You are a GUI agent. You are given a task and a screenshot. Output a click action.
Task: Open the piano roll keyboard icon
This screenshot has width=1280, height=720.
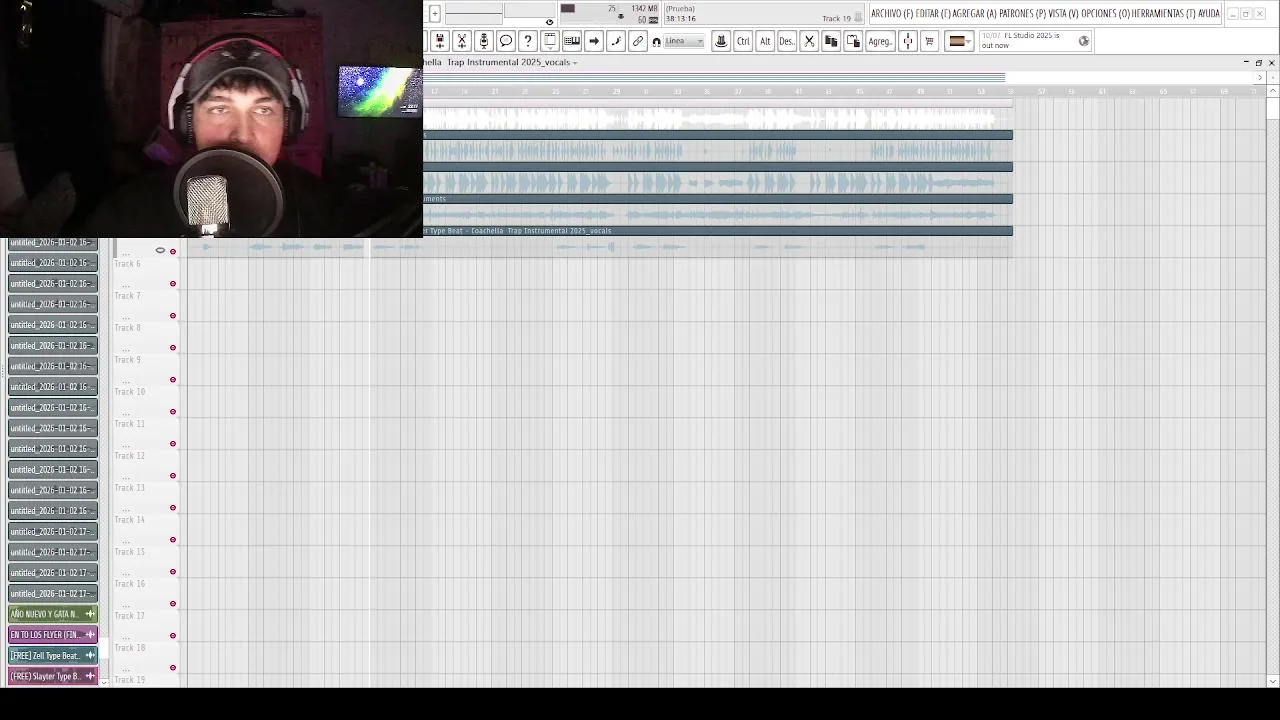point(571,41)
